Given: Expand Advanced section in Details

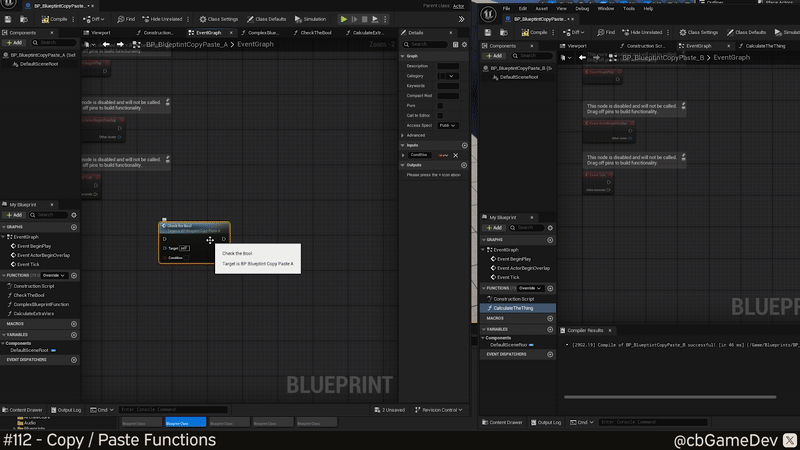Looking at the screenshot, I should (403, 135).
